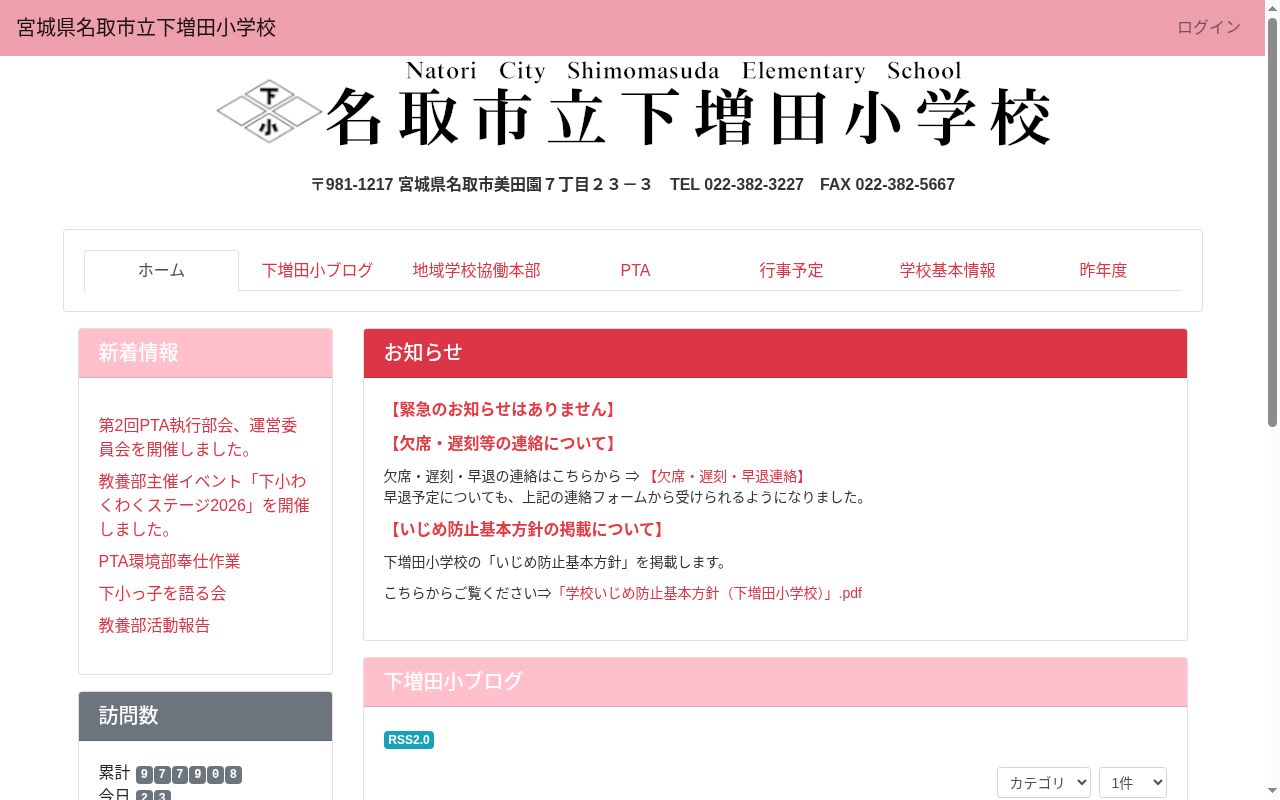This screenshot has height=800, width=1280.
Task: Open the 下小っ子を語る会 link
Action: tap(162, 593)
